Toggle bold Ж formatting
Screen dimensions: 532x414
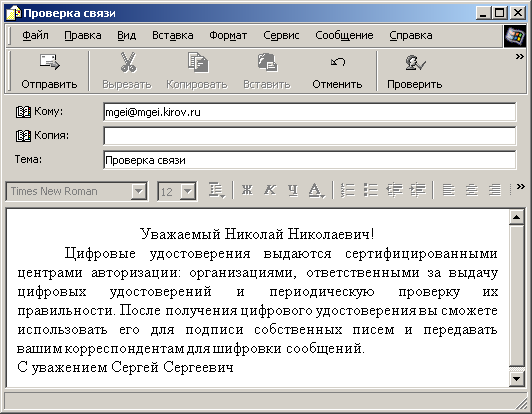(247, 190)
